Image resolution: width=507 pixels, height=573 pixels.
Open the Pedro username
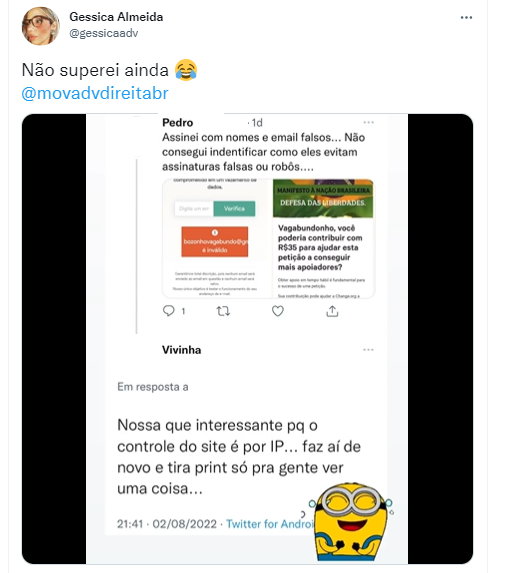click(178, 122)
